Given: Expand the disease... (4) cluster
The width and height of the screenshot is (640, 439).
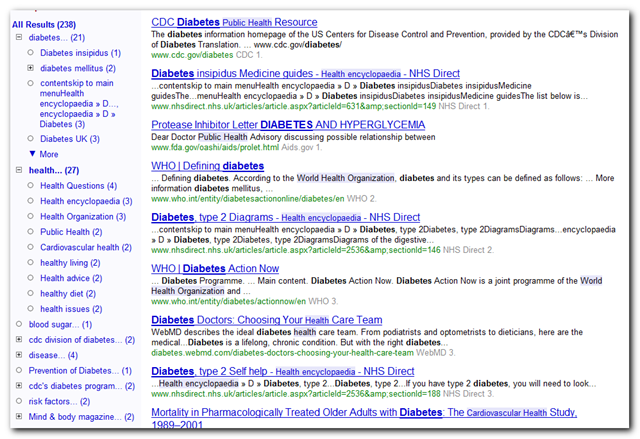Looking at the screenshot, I should [19, 355].
